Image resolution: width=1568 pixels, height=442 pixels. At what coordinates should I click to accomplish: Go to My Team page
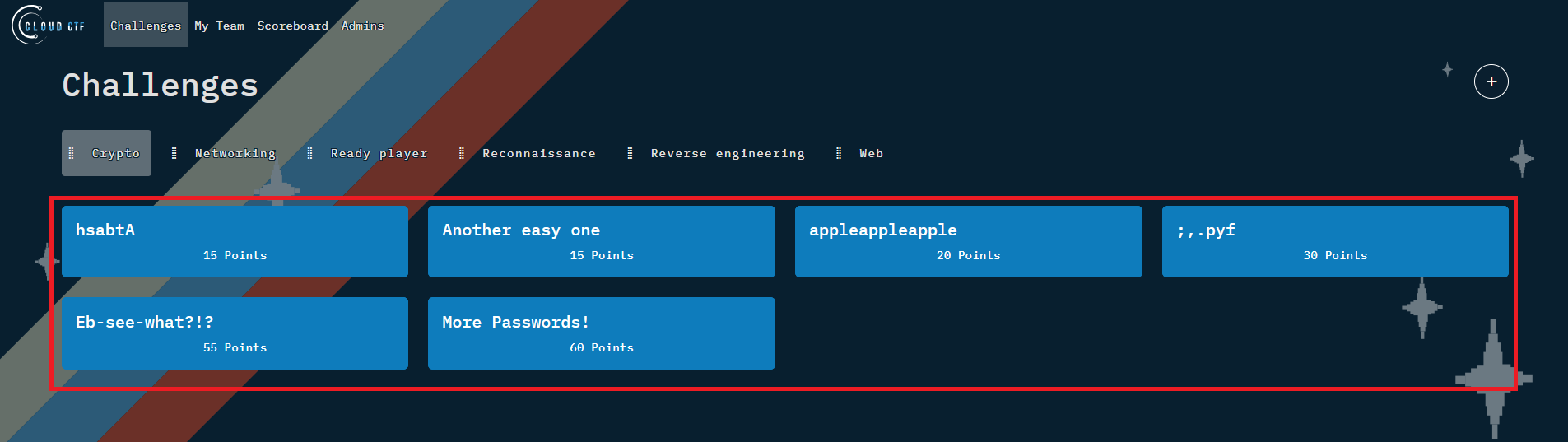[219, 26]
